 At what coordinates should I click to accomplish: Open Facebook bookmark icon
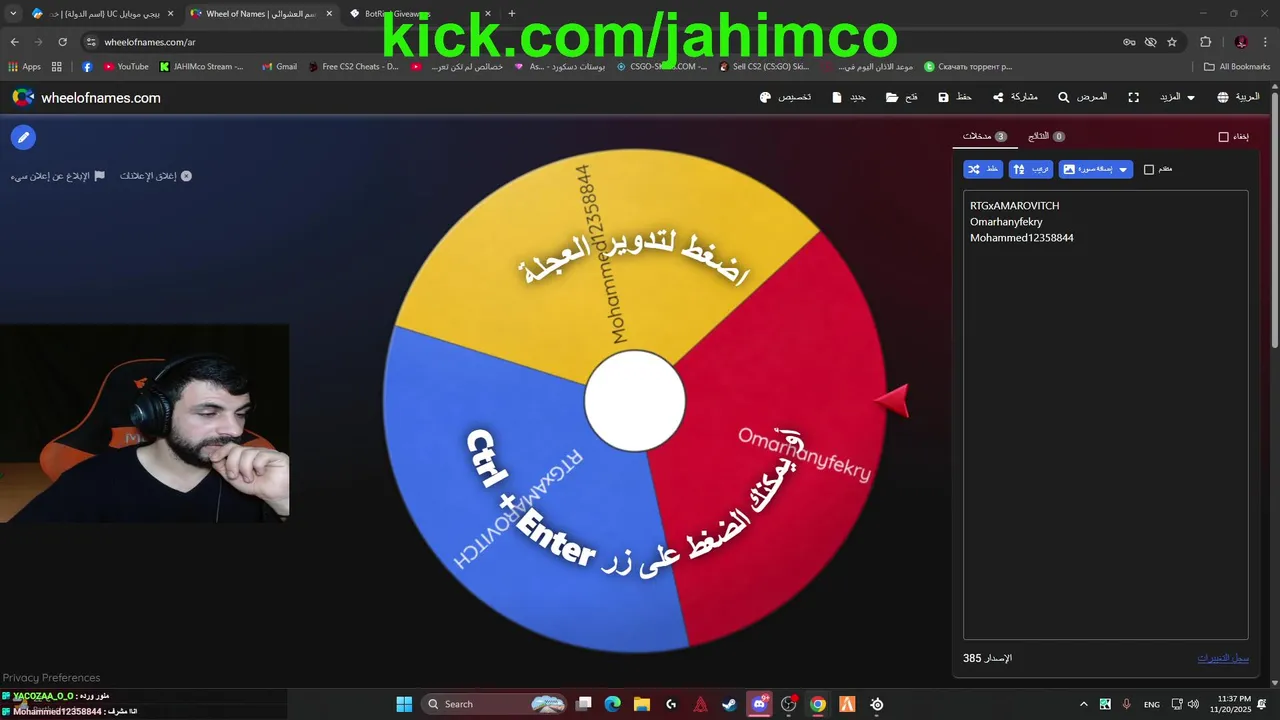pos(87,67)
